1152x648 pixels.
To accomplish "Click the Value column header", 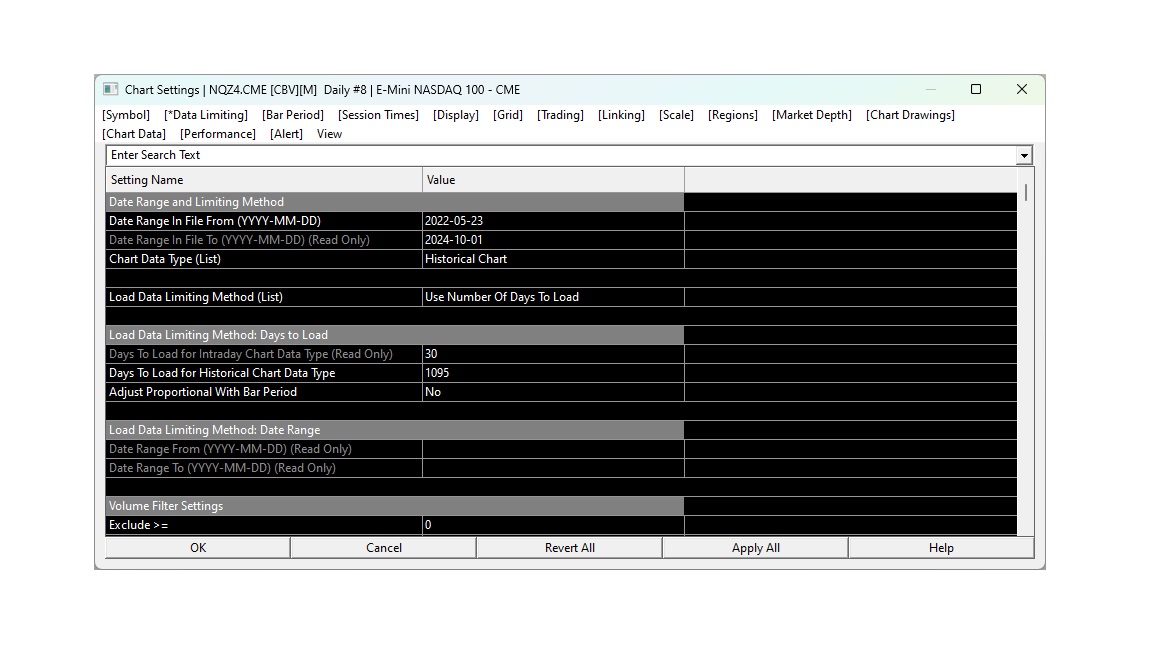I will (553, 180).
